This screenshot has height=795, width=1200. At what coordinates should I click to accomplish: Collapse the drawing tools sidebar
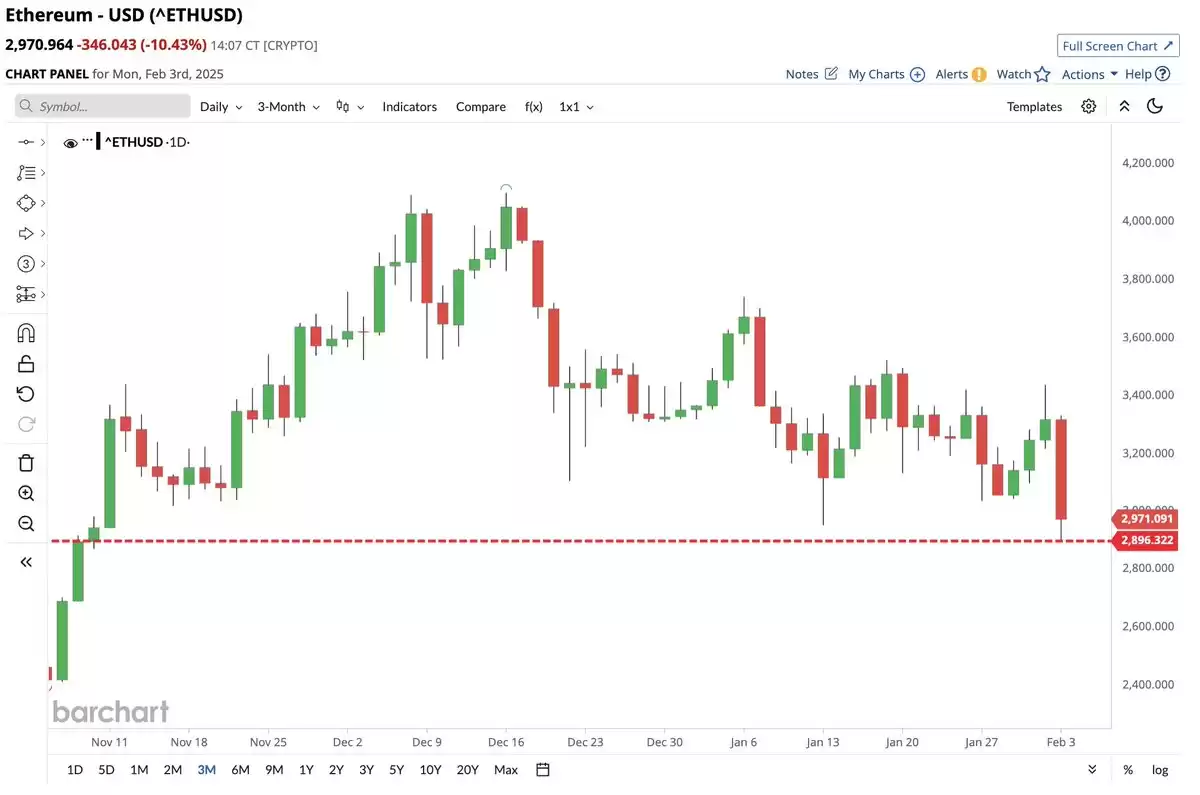[x=26, y=562]
